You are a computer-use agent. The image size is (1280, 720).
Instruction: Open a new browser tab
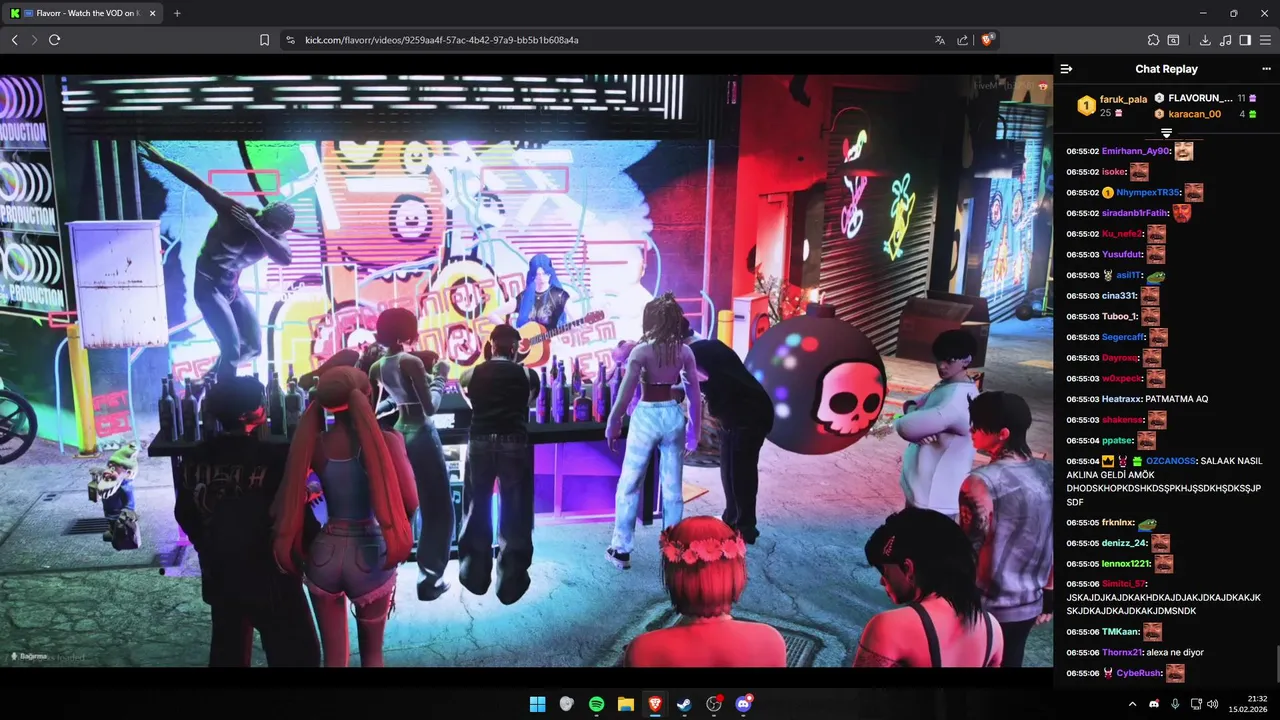[x=177, y=13]
